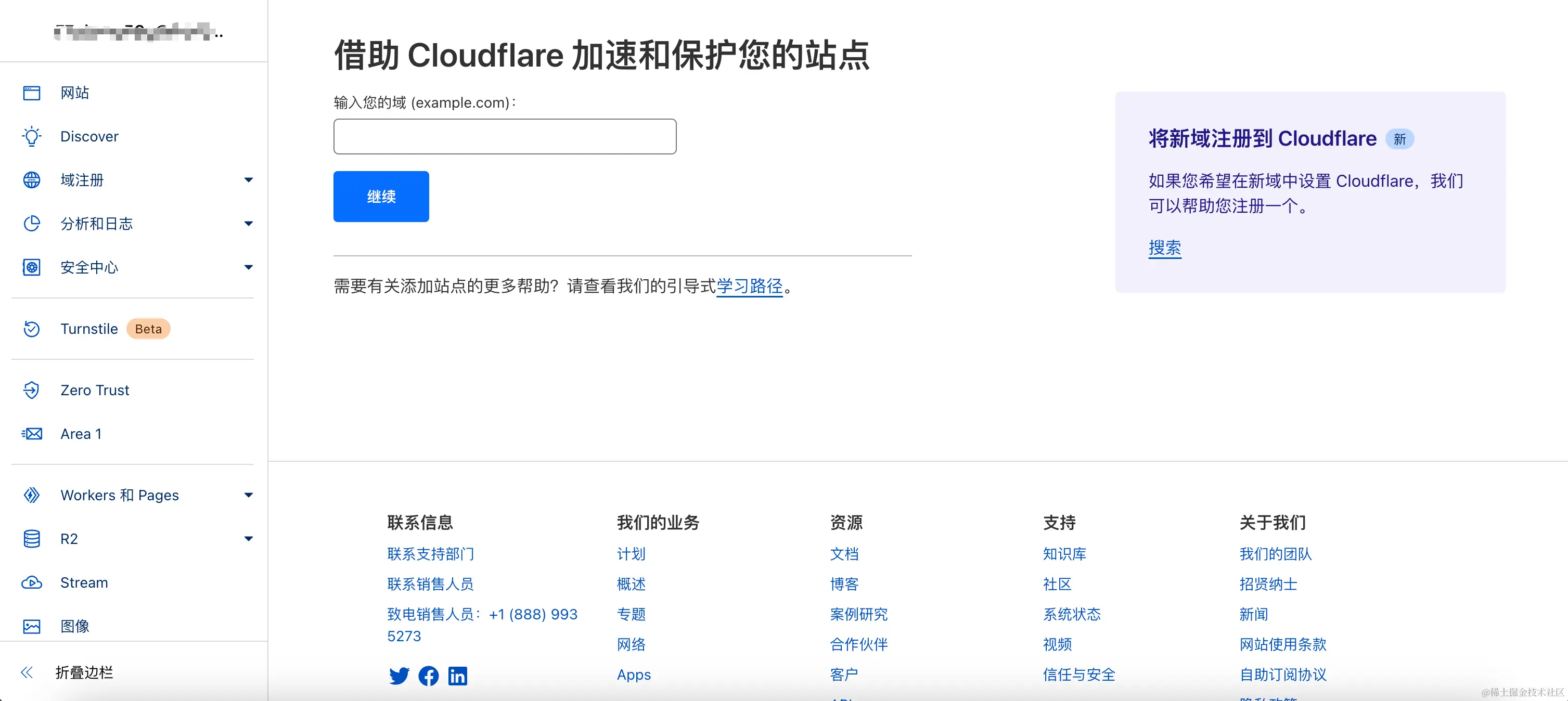Click the lightbulb Discover icon in sidebar

(32, 136)
